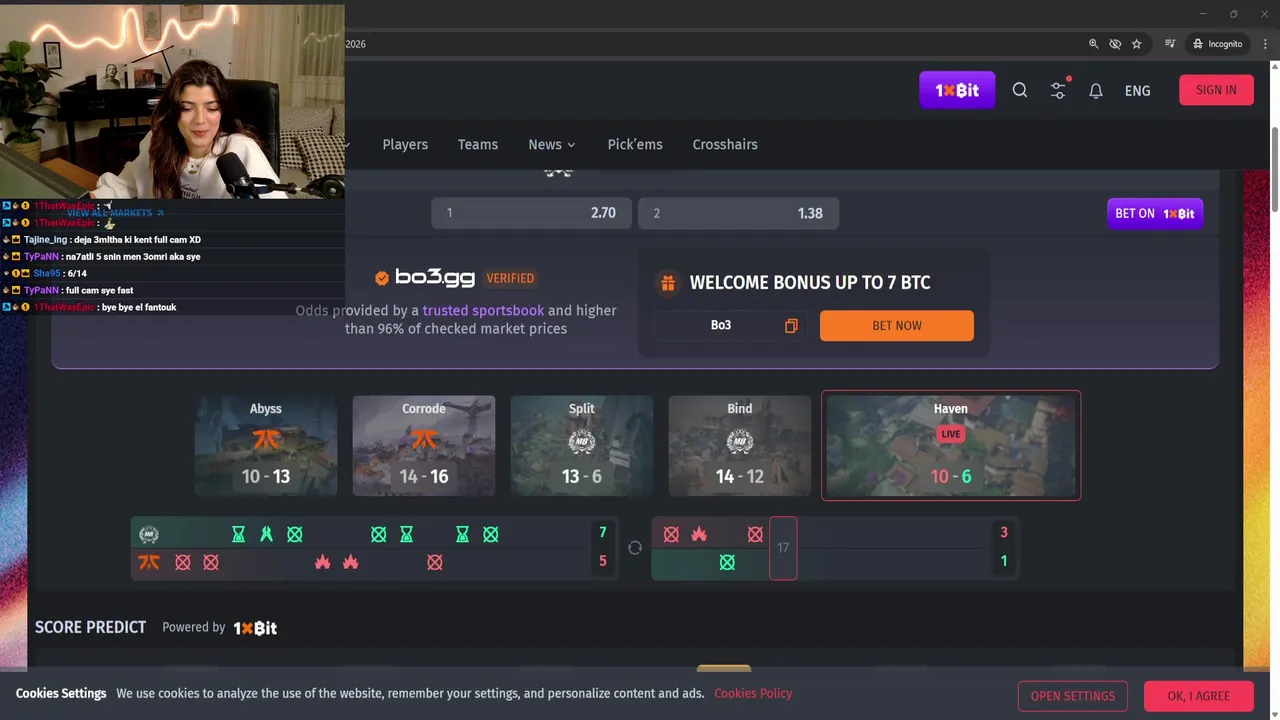Click the green spike-defuse round icon
This screenshot has width=1280, height=720.
click(266, 534)
